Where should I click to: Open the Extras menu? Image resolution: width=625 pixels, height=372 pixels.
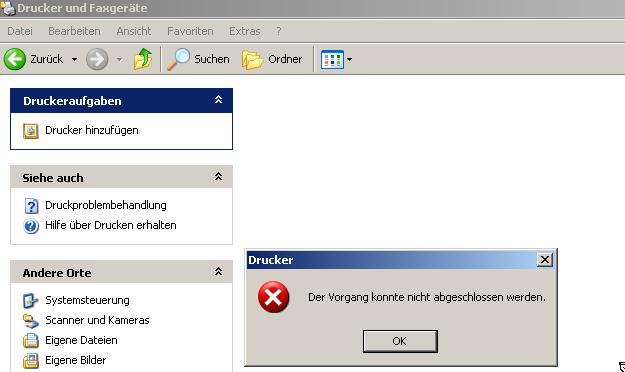point(244,31)
